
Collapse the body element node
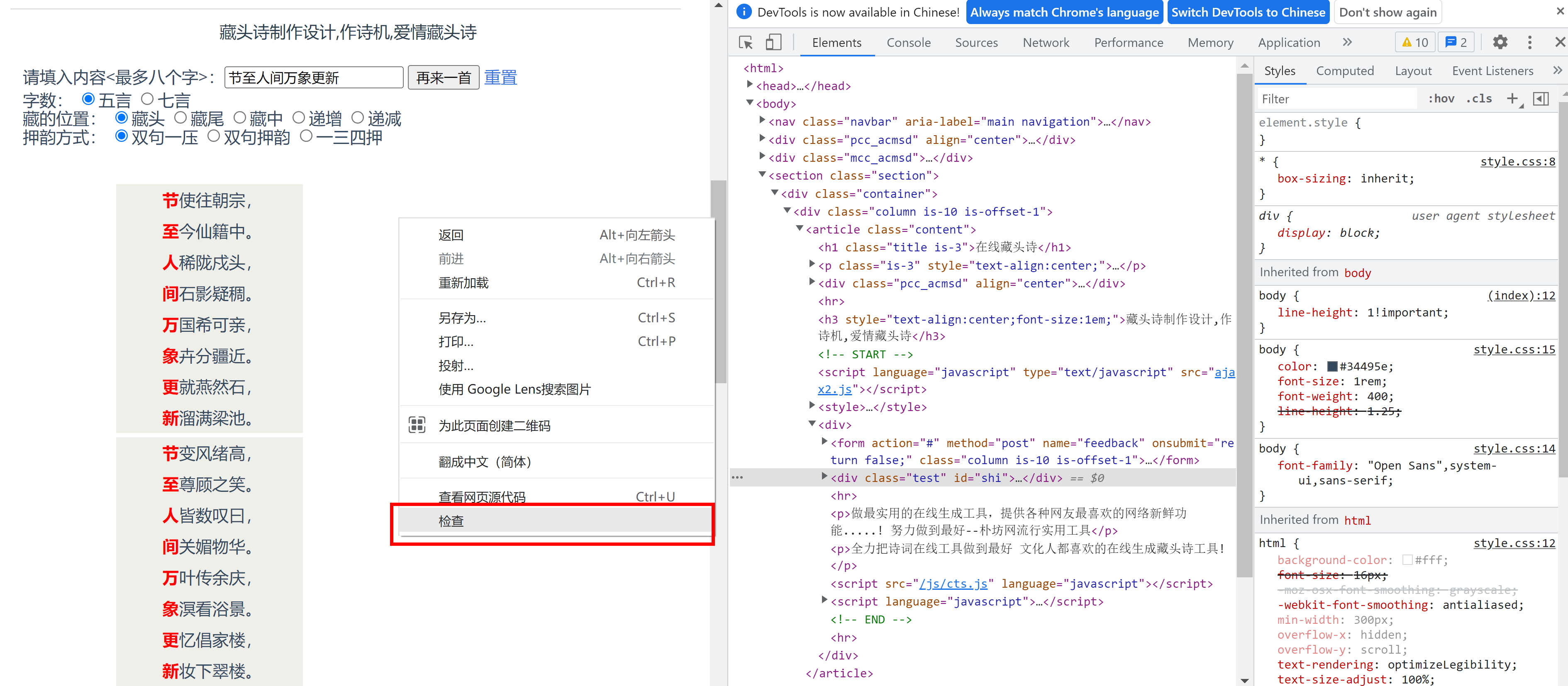click(x=750, y=103)
